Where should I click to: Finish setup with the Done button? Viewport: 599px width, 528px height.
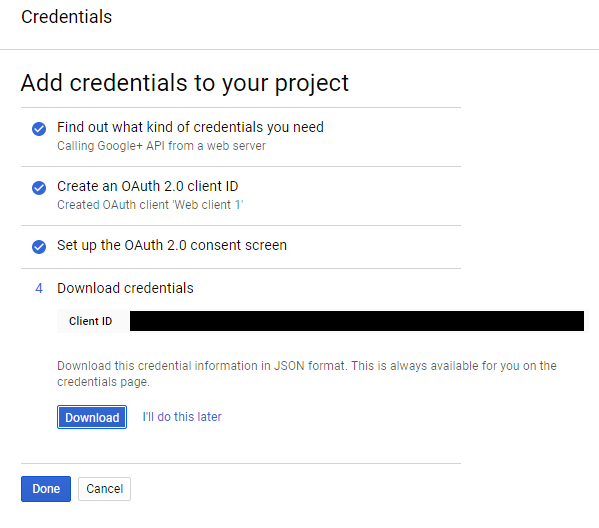coord(46,489)
